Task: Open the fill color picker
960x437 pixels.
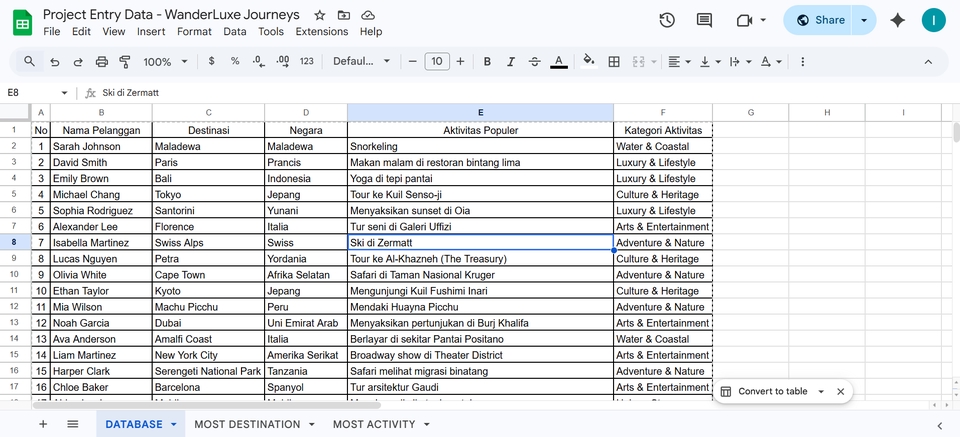Action: tap(589, 61)
